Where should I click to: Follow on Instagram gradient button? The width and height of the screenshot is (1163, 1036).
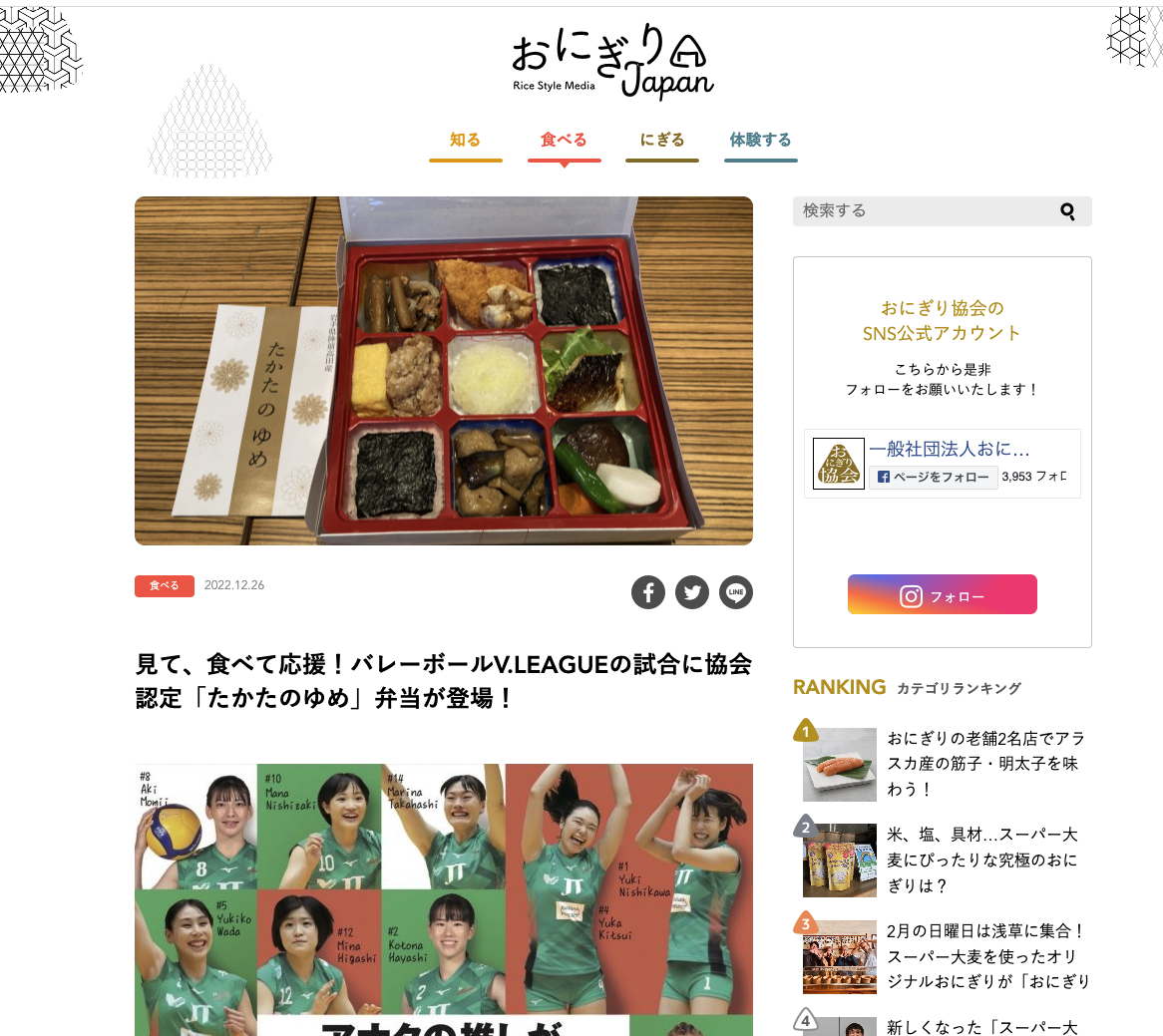click(x=942, y=594)
